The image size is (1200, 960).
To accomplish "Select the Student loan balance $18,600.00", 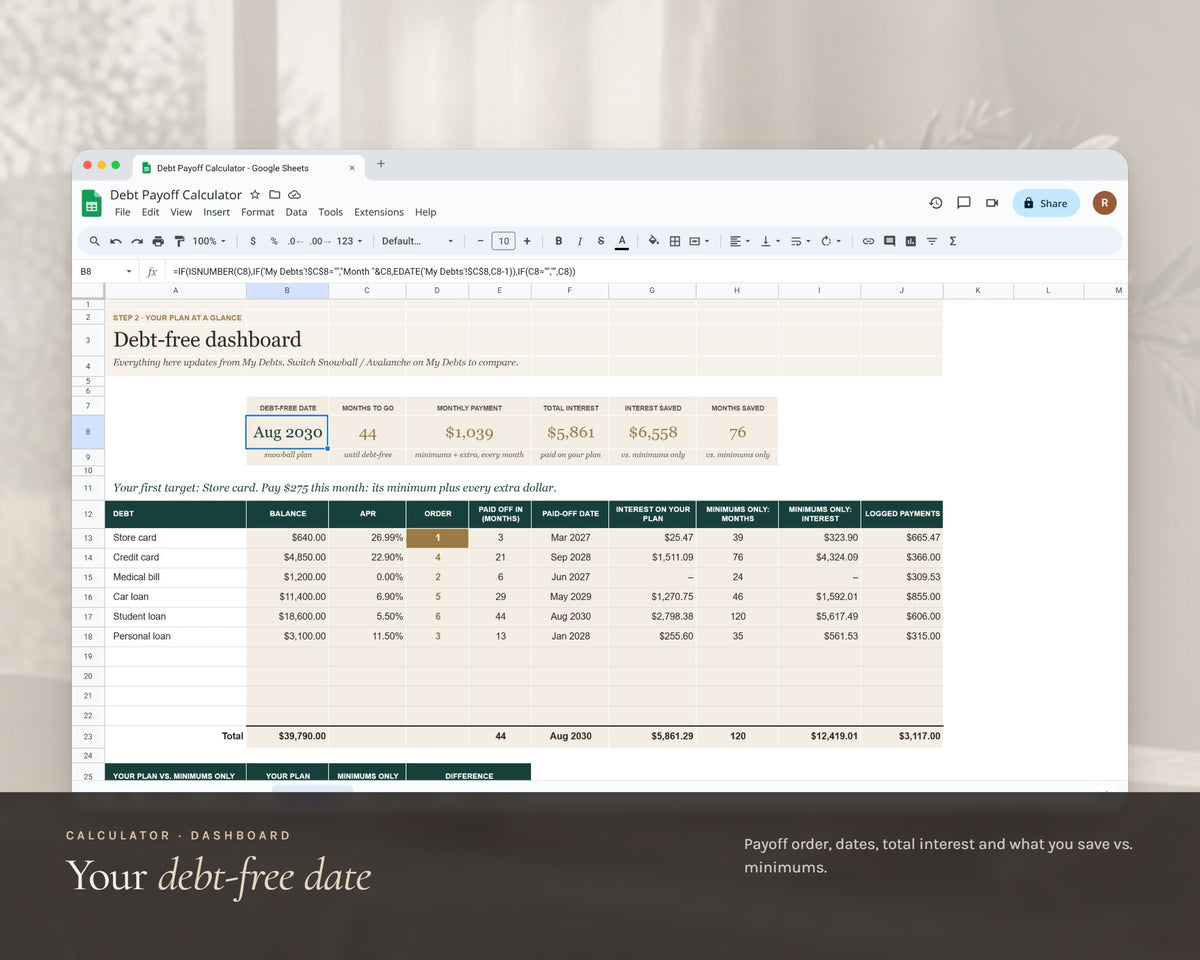I will coord(287,617).
